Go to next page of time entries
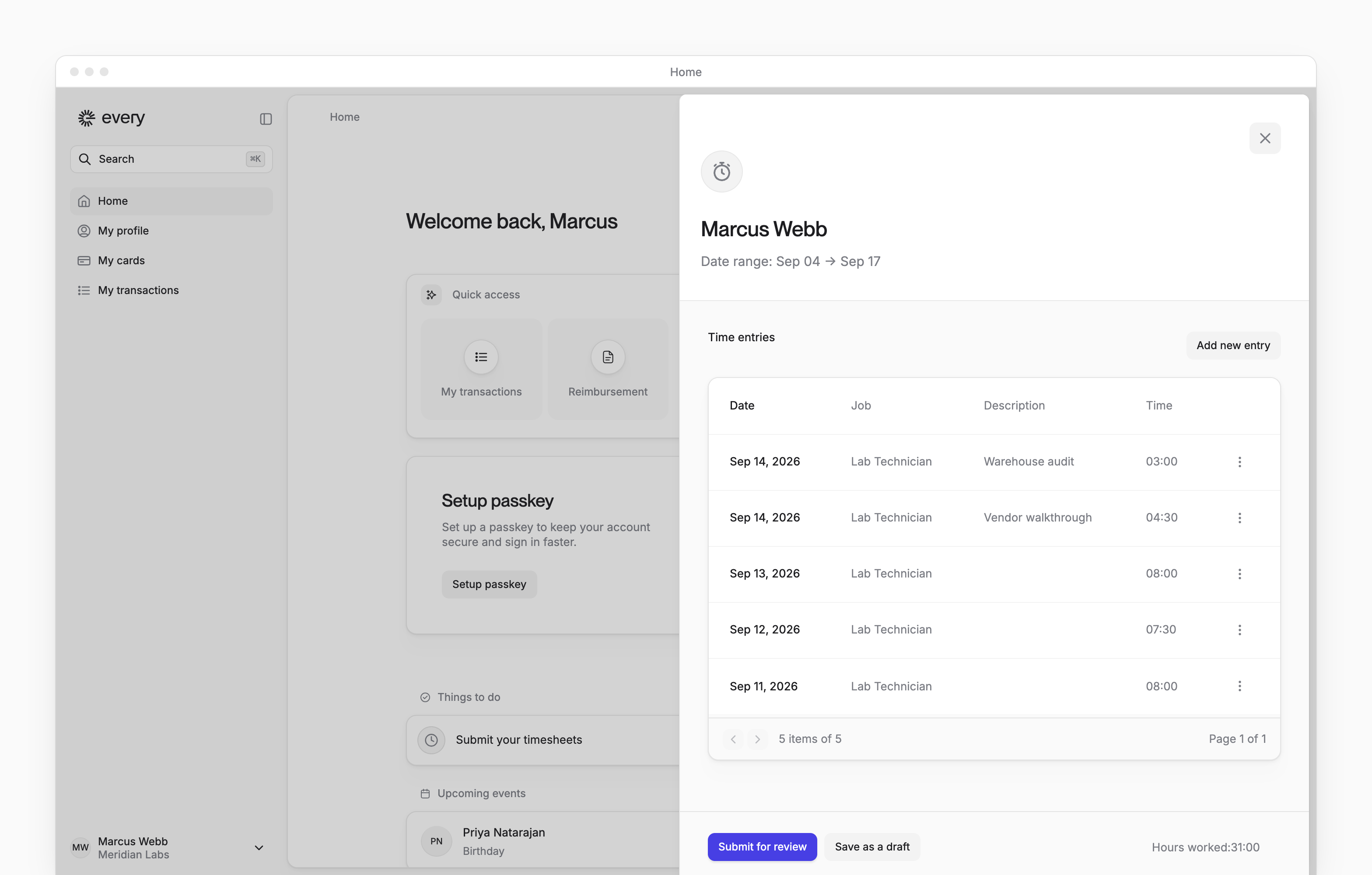The width and height of the screenshot is (1372, 875). click(x=757, y=739)
